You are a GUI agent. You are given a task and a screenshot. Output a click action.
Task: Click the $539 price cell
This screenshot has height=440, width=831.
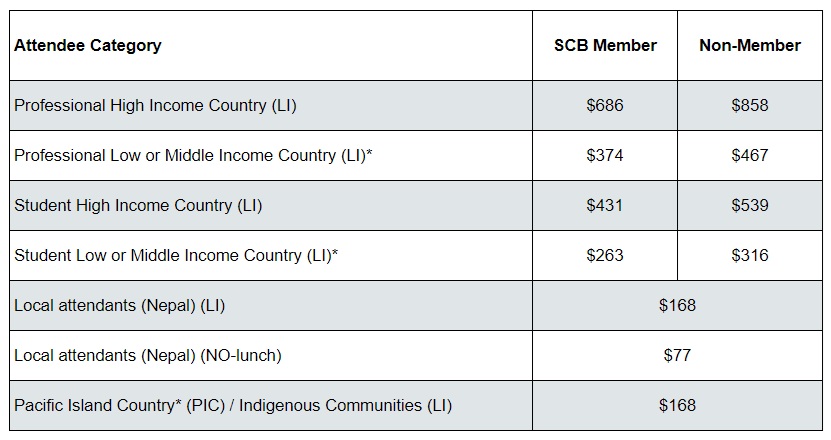pos(750,206)
